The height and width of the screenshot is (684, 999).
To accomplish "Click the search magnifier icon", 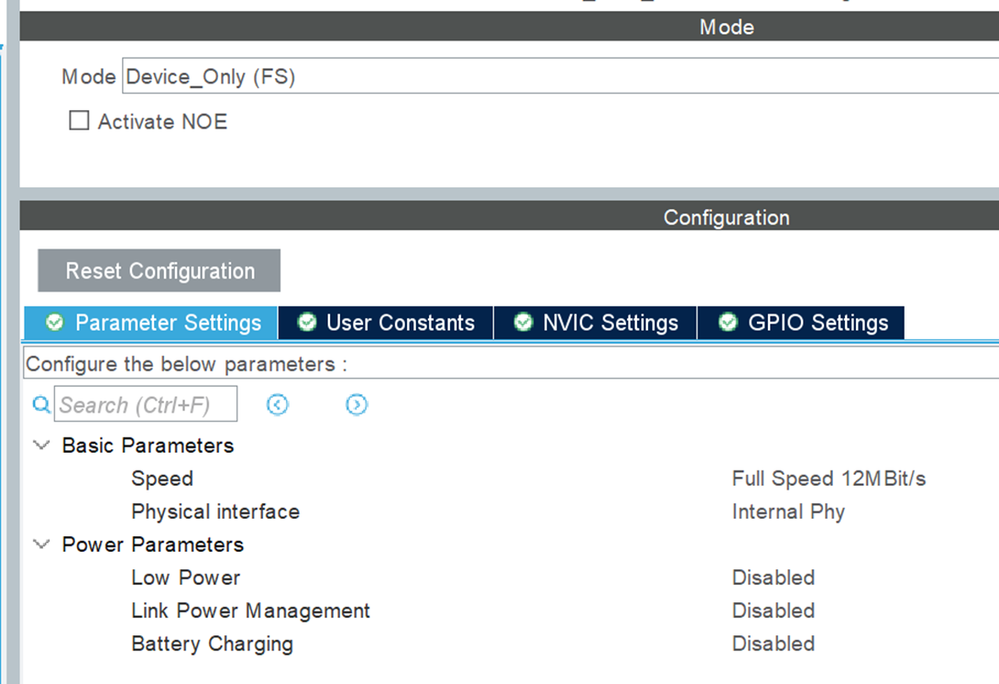I will 41,405.
